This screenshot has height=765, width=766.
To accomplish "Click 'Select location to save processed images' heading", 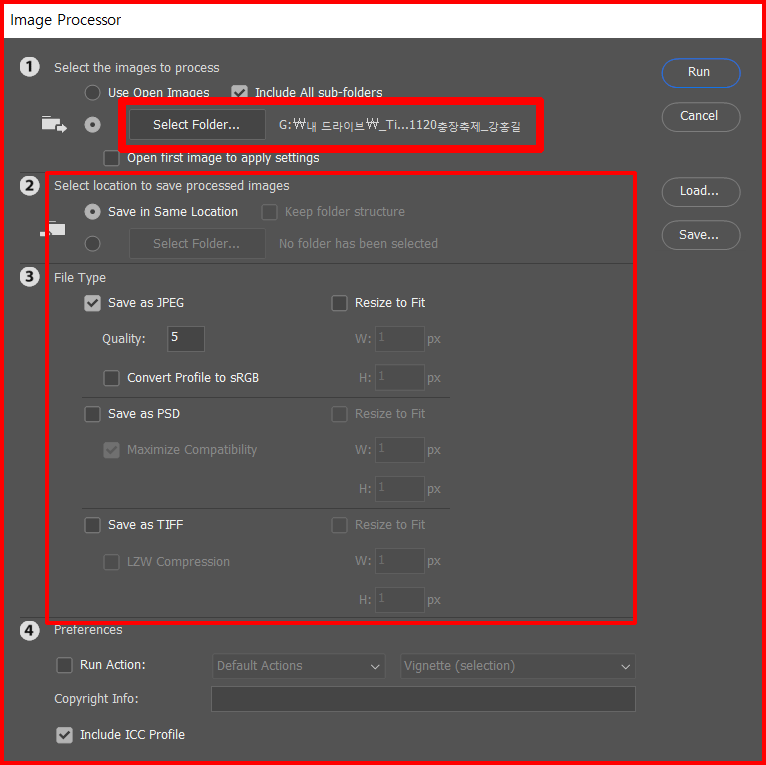I will (x=171, y=186).
